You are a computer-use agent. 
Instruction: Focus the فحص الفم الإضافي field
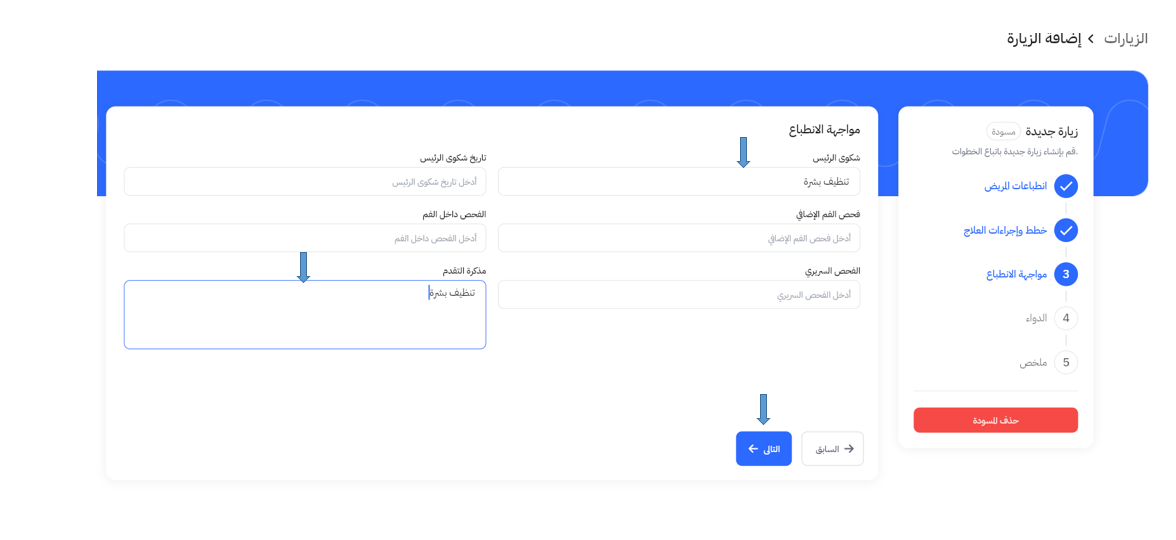[x=678, y=238]
